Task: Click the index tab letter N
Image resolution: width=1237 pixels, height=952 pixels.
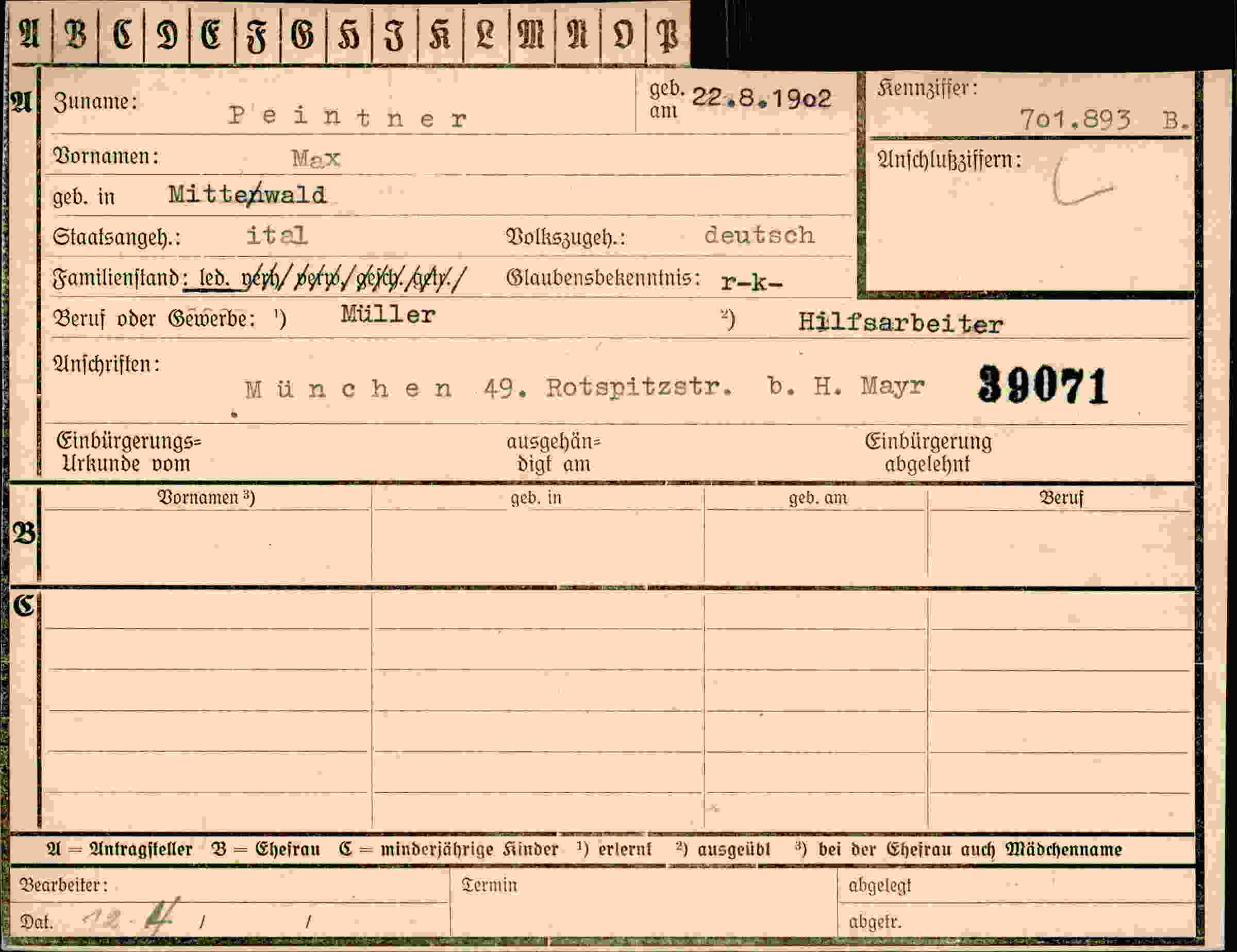Action: (x=578, y=34)
